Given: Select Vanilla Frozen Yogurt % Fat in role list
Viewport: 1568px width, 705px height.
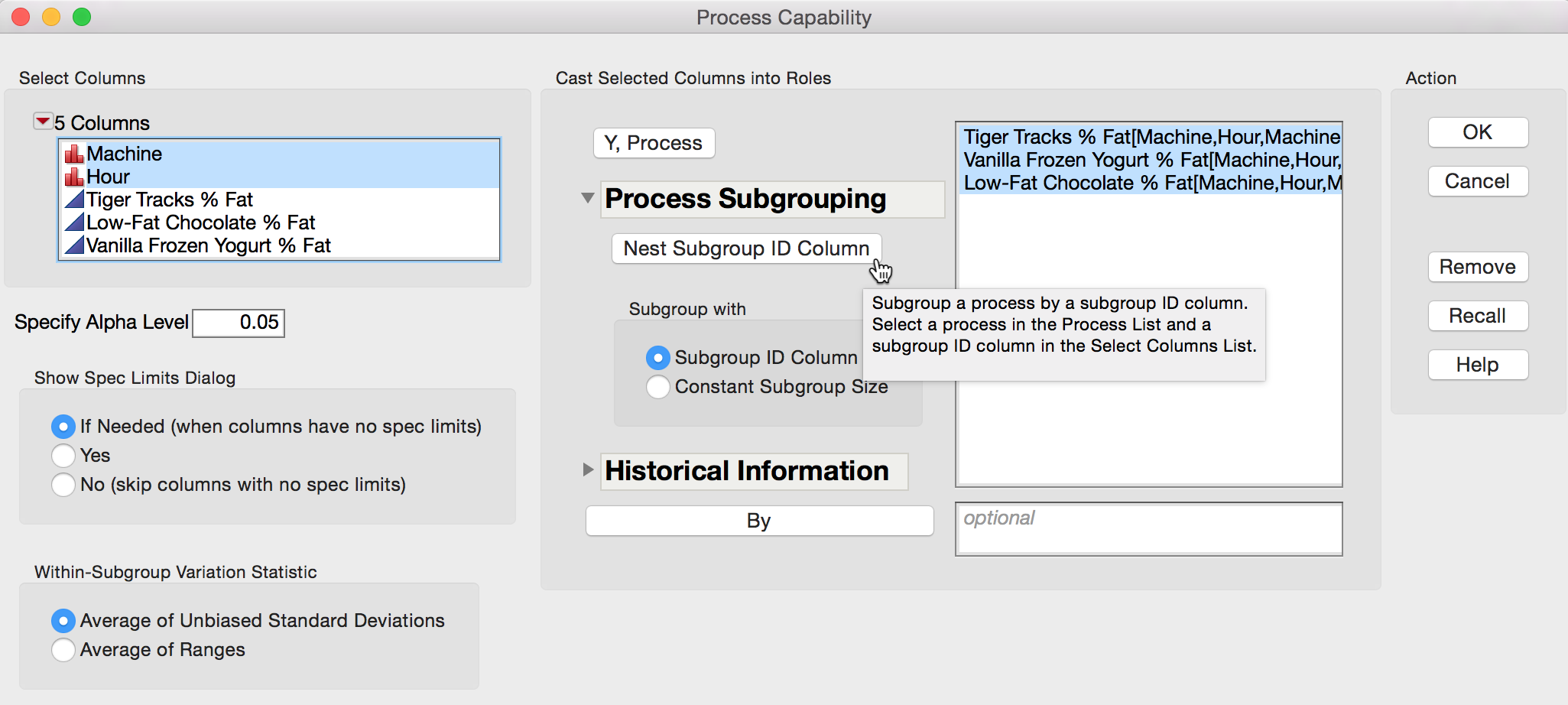Looking at the screenshot, I should pos(1151,160).
